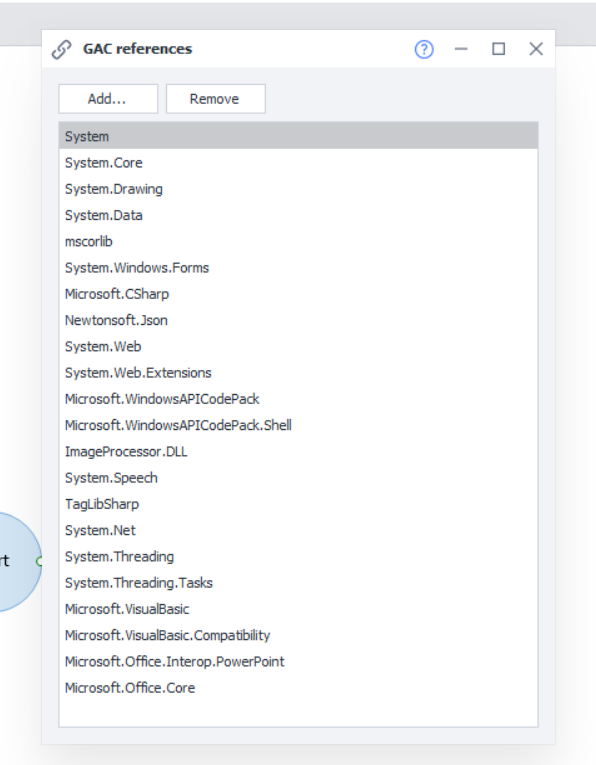596x765 pixels.
Task: Choose System.Web.Extensions entry
Action: click(x=298, y=373)
